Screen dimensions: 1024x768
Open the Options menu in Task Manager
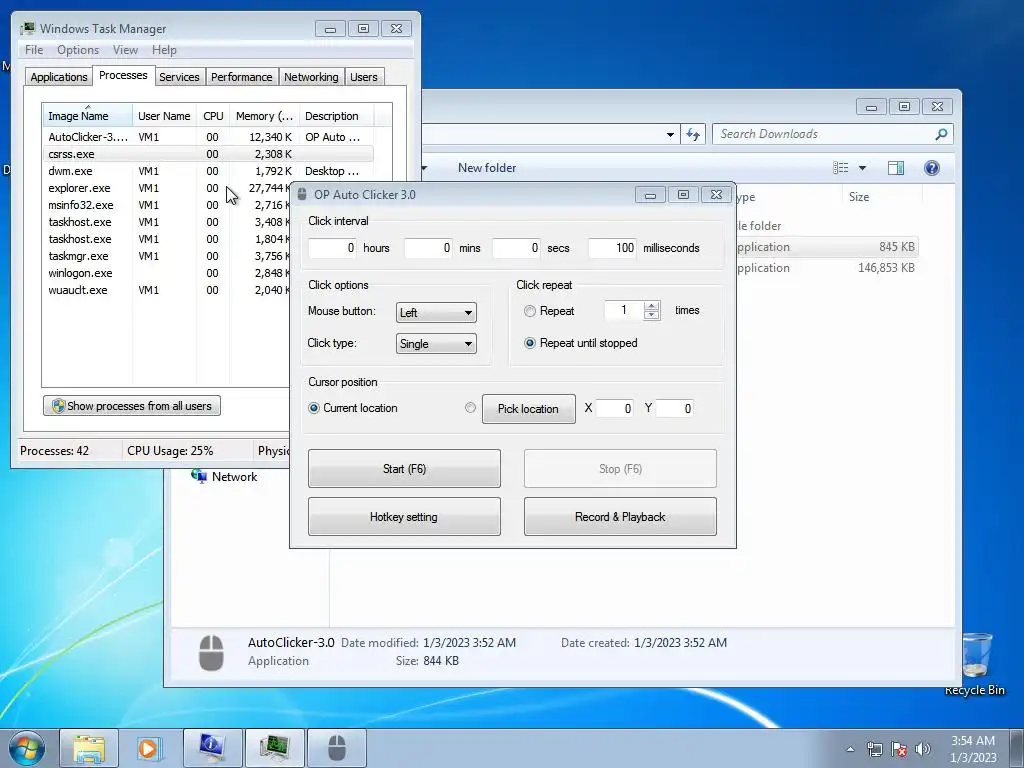78,50
